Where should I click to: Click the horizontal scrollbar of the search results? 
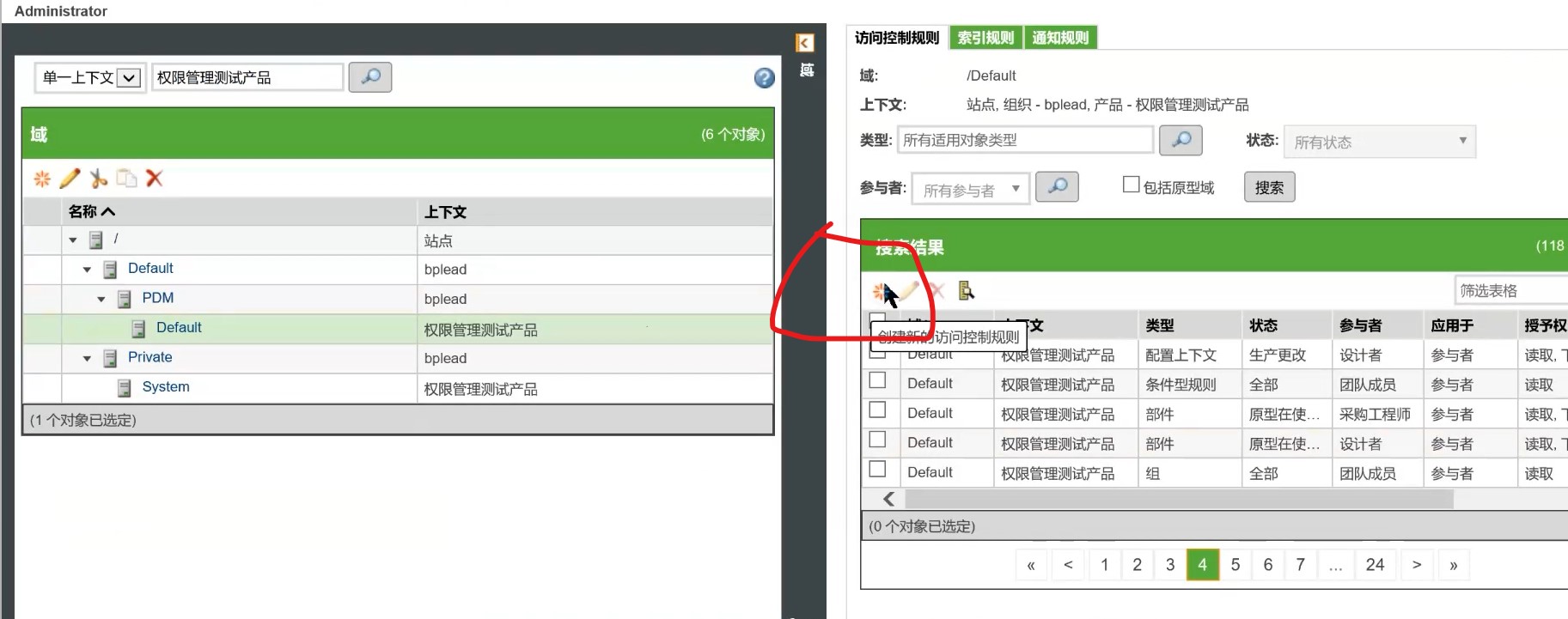1180,499
